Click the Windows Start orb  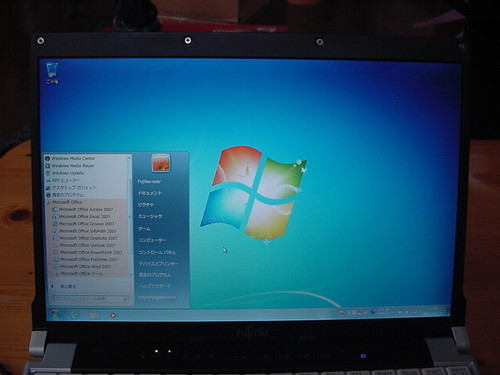pos(55,314)
